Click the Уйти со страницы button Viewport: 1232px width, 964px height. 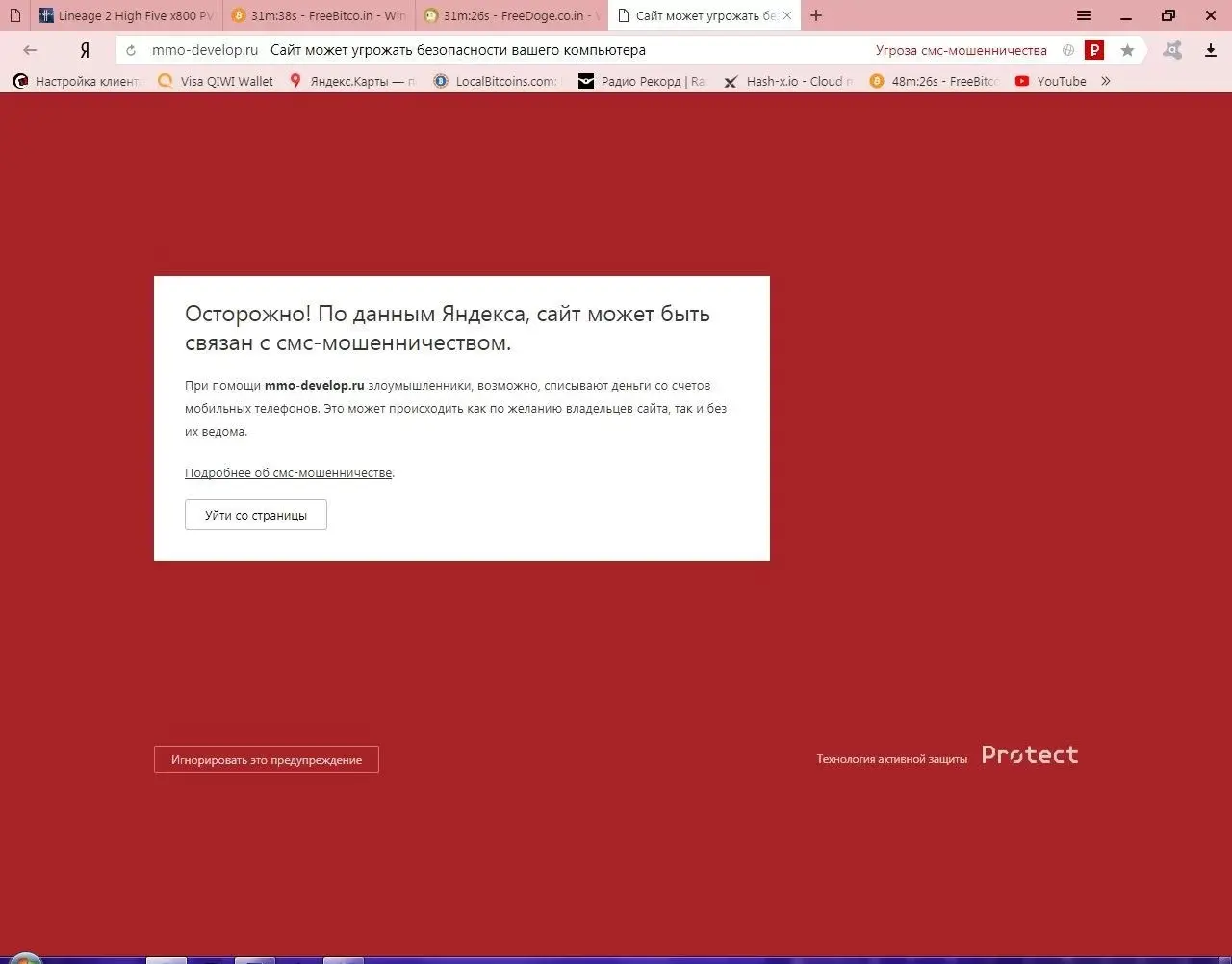tap(256, 515)
